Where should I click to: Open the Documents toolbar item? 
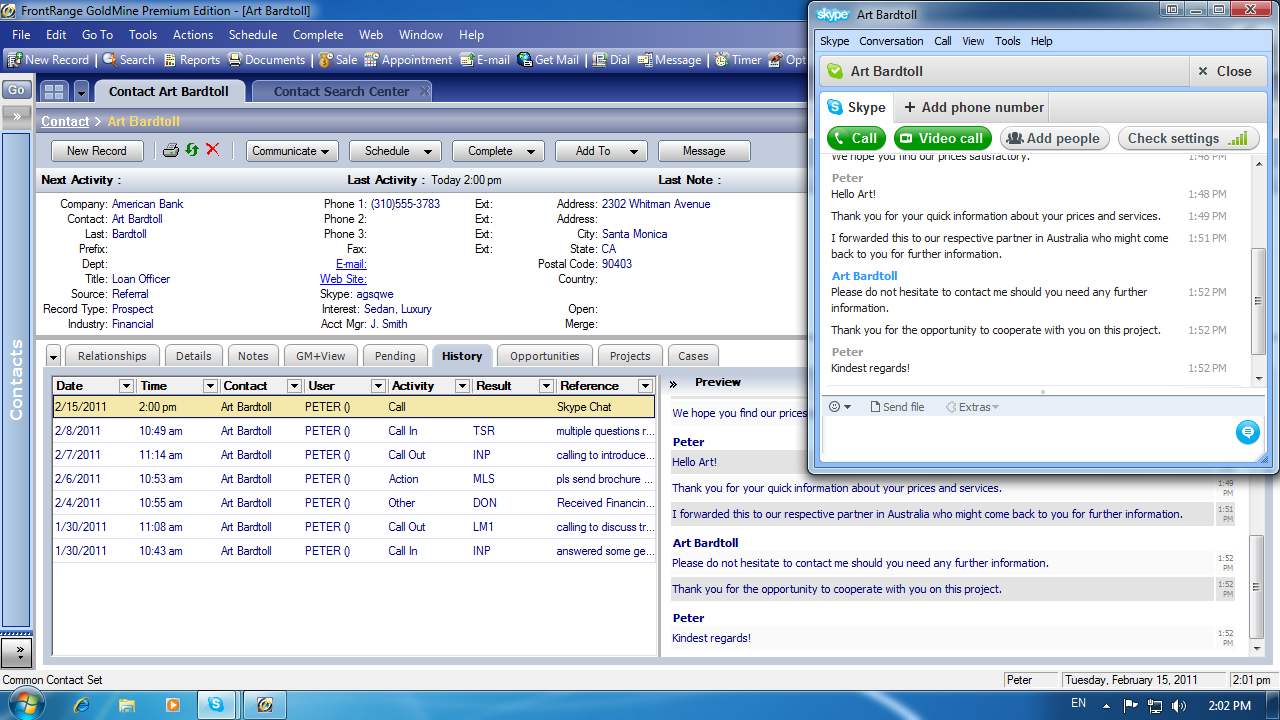[266, 60]
